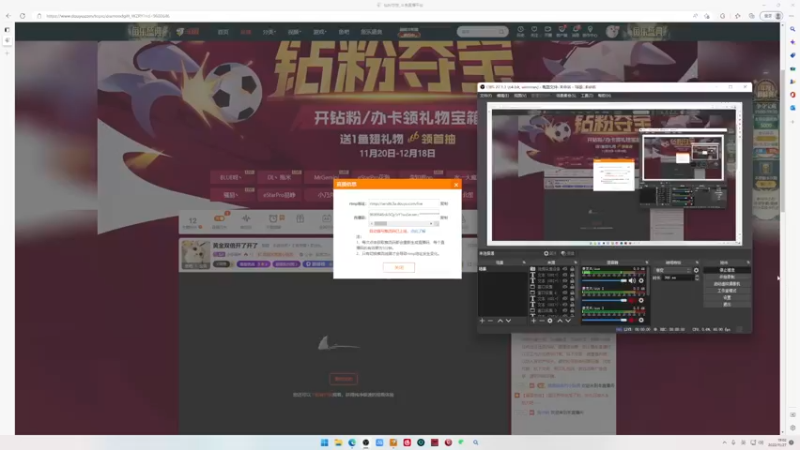Screen dimensions: 800x450
Task: Refresh the browser page
Action: pyautogui.click(x=22, y=16)
